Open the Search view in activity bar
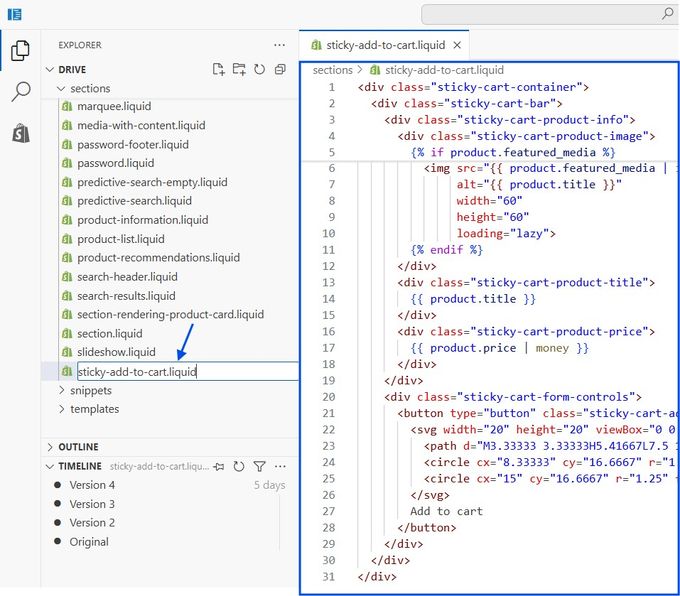 (x=20, y=92)
